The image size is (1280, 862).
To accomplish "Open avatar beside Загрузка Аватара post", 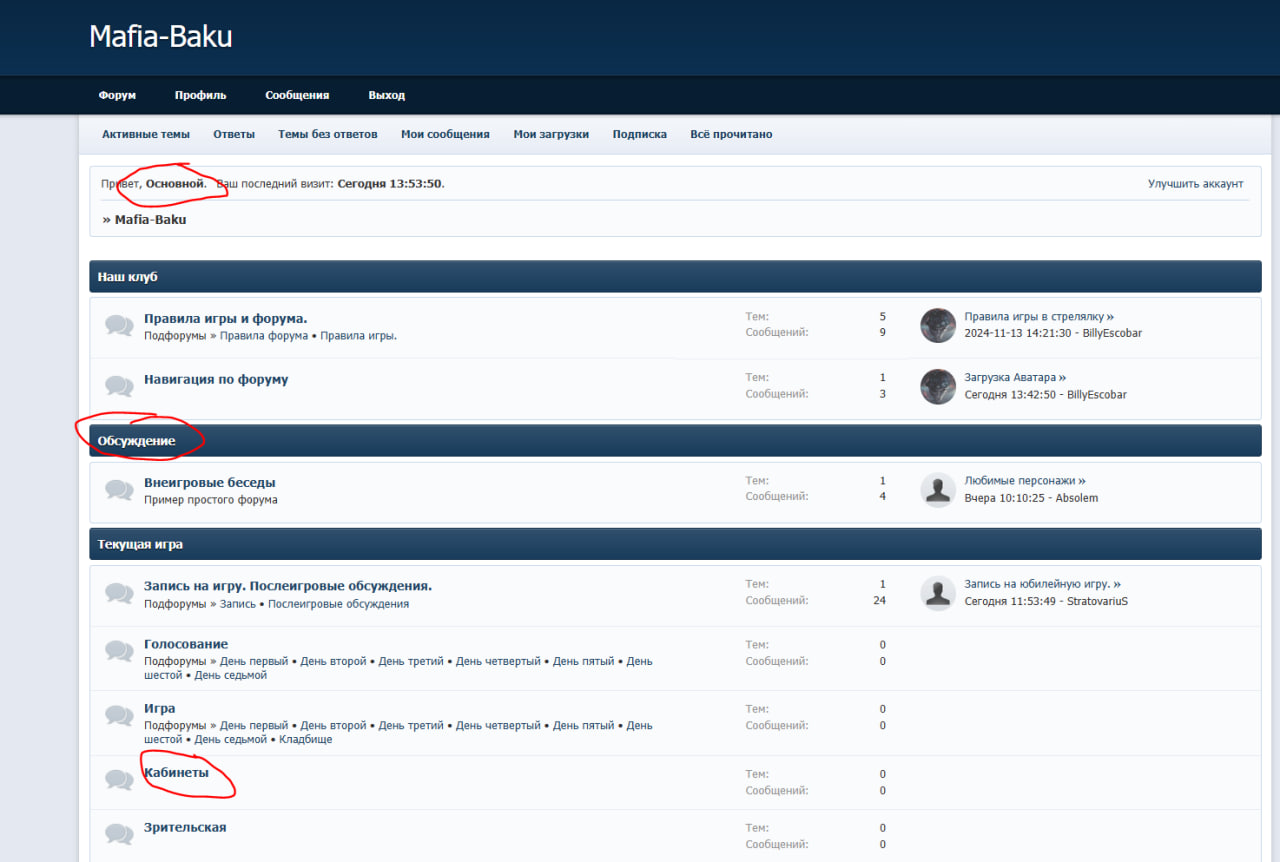I will (x=938, y=386).
